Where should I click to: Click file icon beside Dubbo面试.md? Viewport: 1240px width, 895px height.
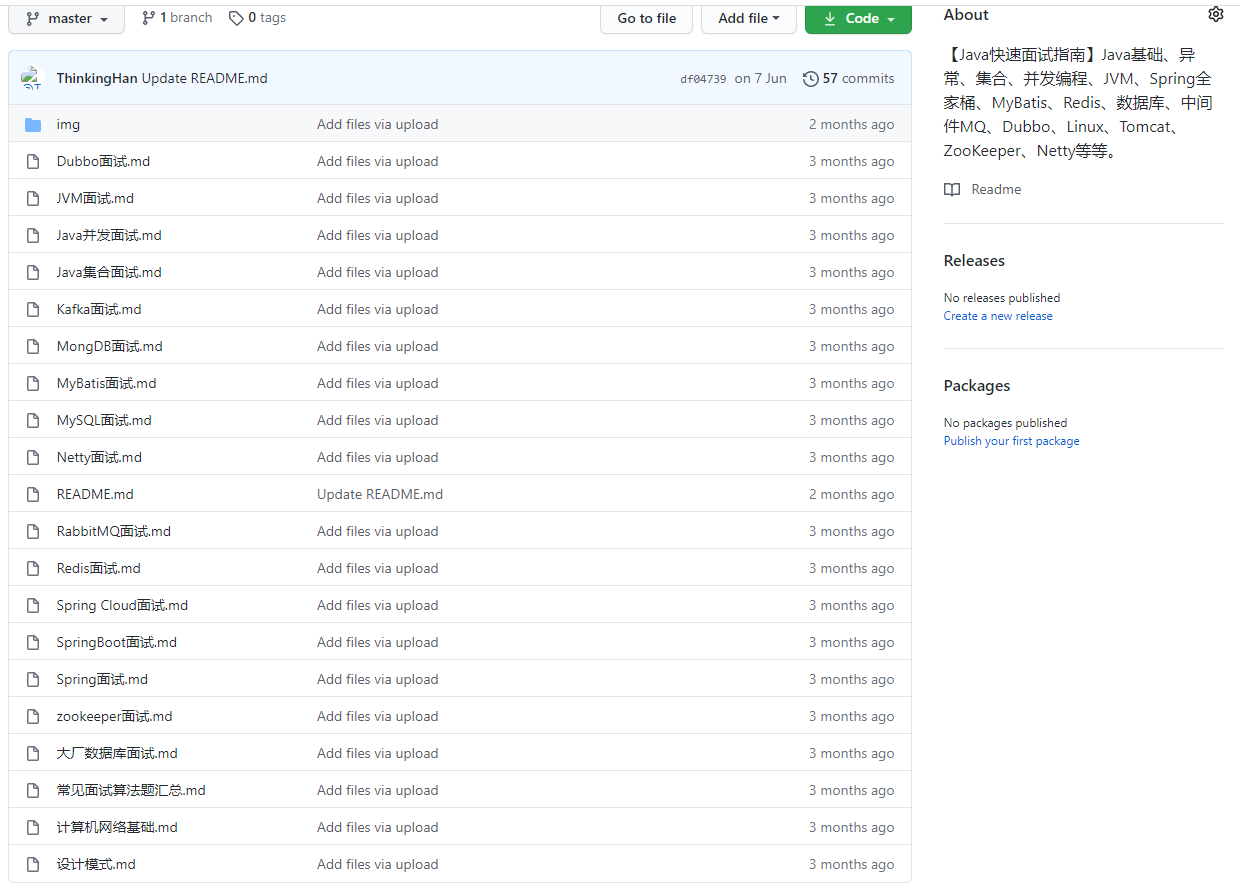tap(33, 161)
